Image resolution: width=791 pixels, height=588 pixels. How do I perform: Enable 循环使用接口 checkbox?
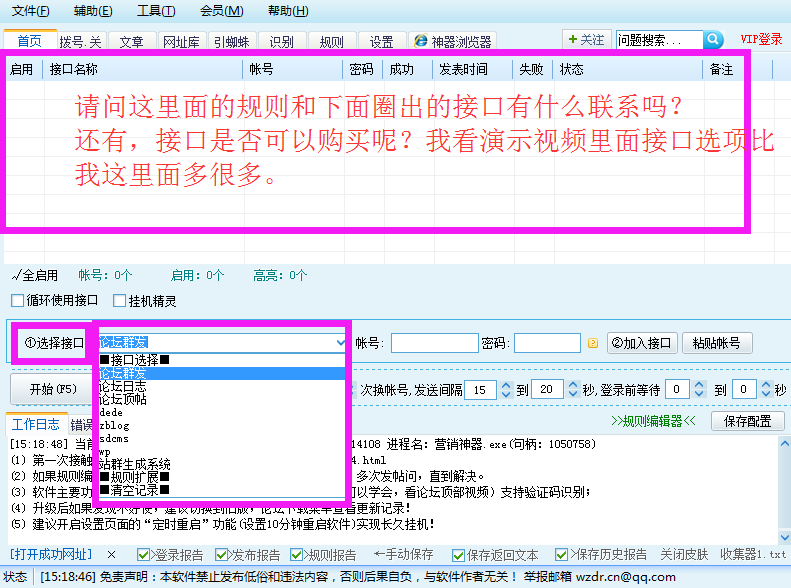[x=17, y=300]
